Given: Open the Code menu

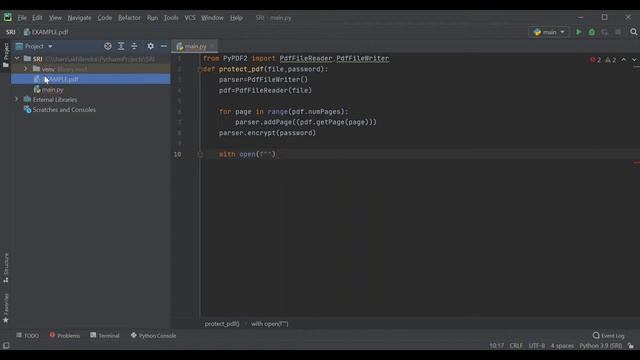Looking at the screenshot, I should tap(104, 18).
